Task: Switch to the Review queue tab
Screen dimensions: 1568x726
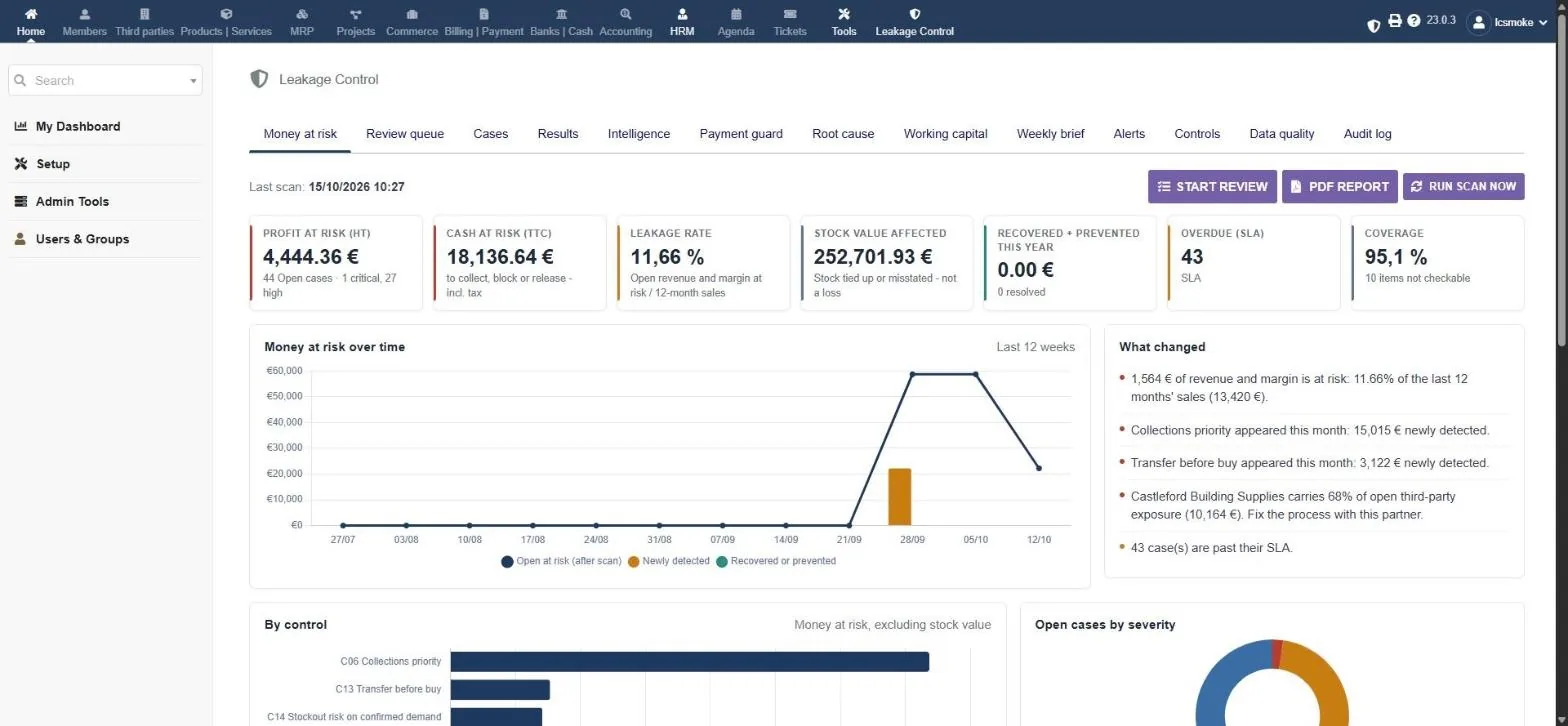Action: click(x=405, y=134)
